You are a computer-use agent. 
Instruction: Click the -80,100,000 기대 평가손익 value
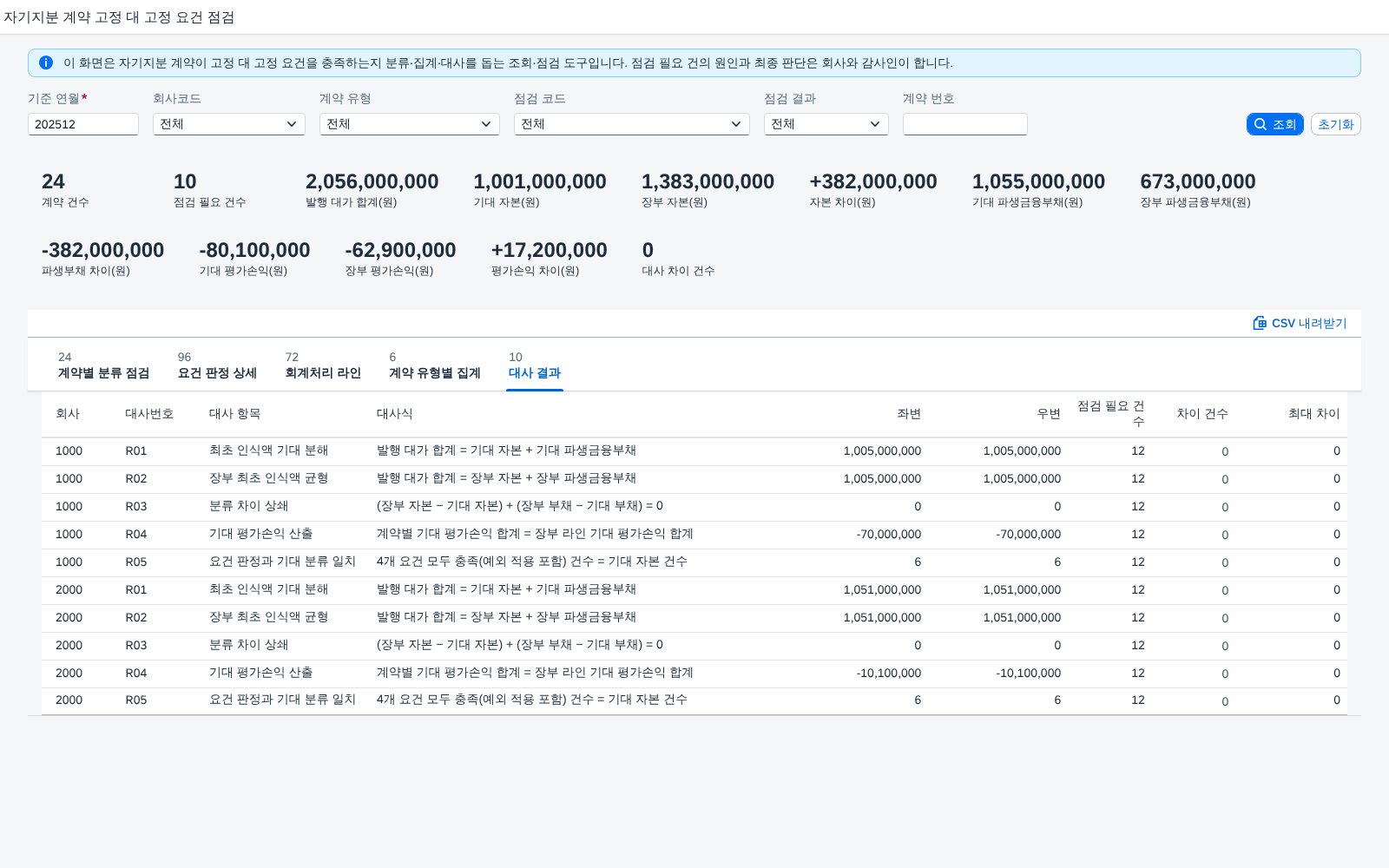254,250
